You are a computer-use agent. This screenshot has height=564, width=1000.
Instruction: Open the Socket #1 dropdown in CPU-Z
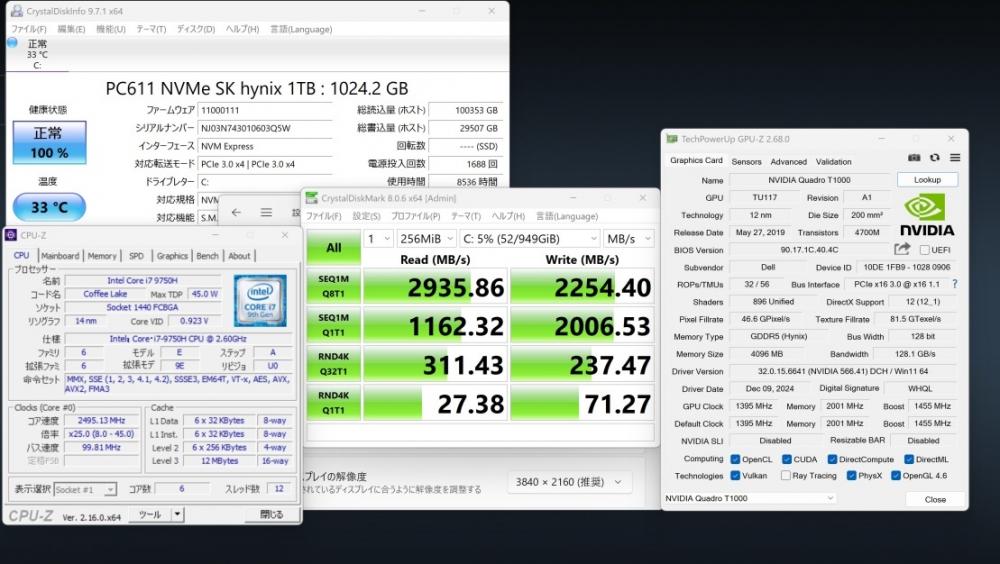(85, 489)
